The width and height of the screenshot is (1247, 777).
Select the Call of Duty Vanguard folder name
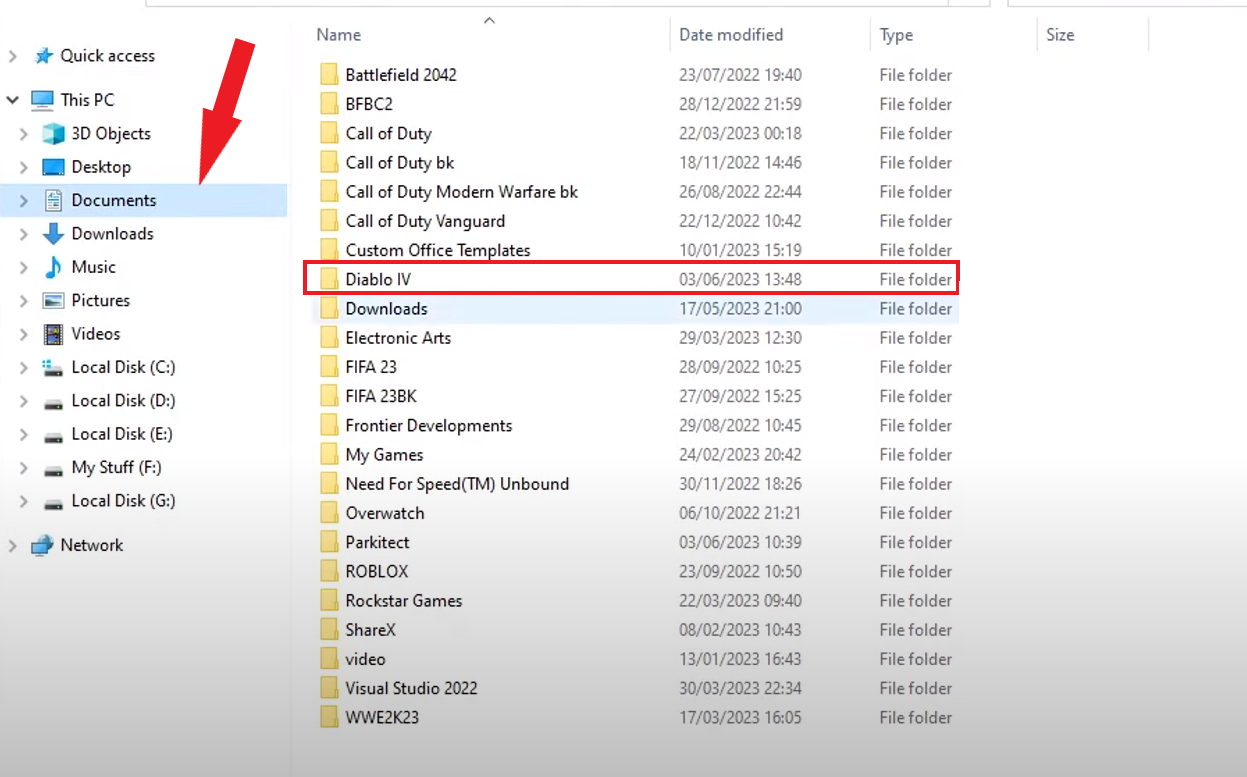click(425, 221)
